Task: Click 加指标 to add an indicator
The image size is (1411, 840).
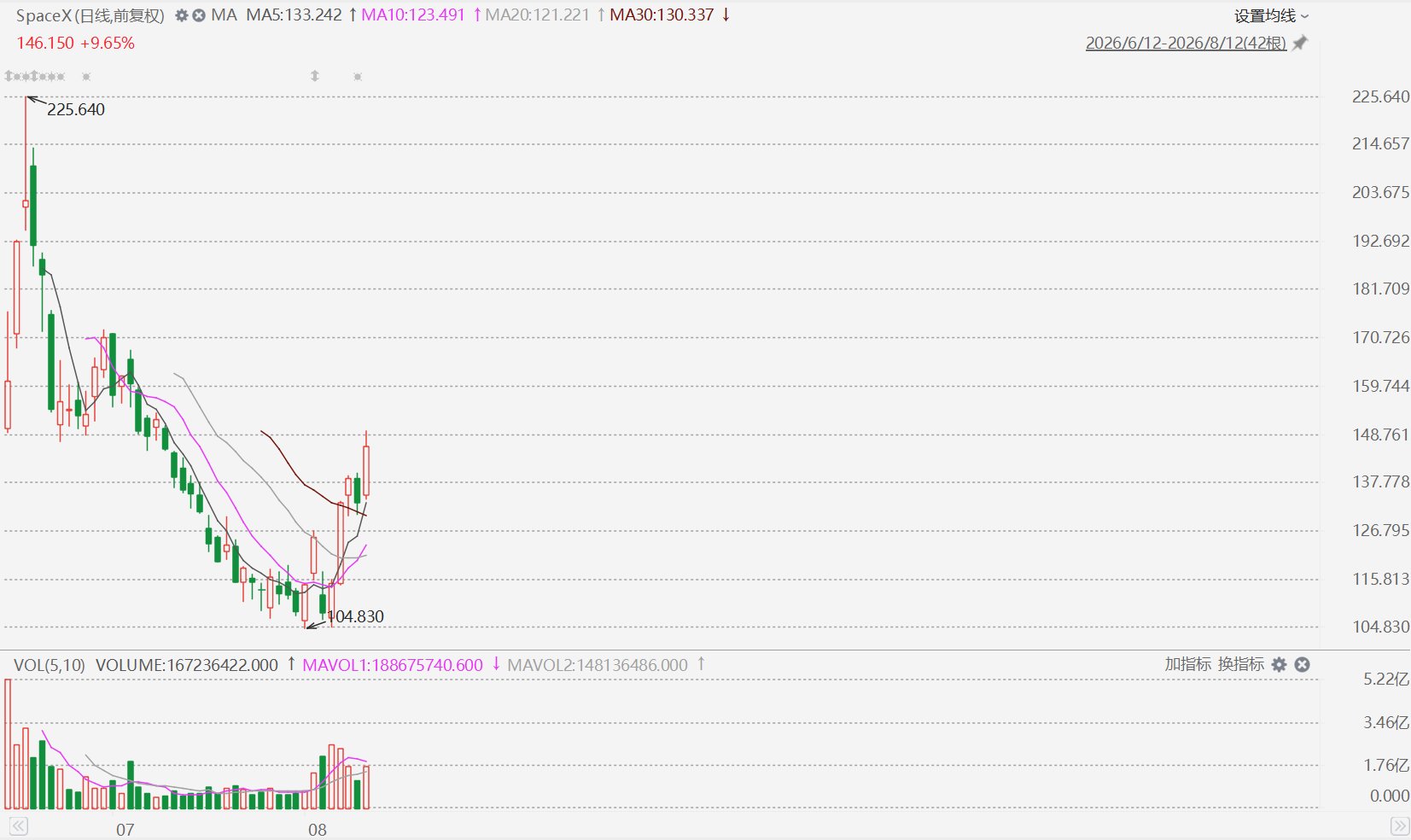Action: click(x=1187, y=664)
